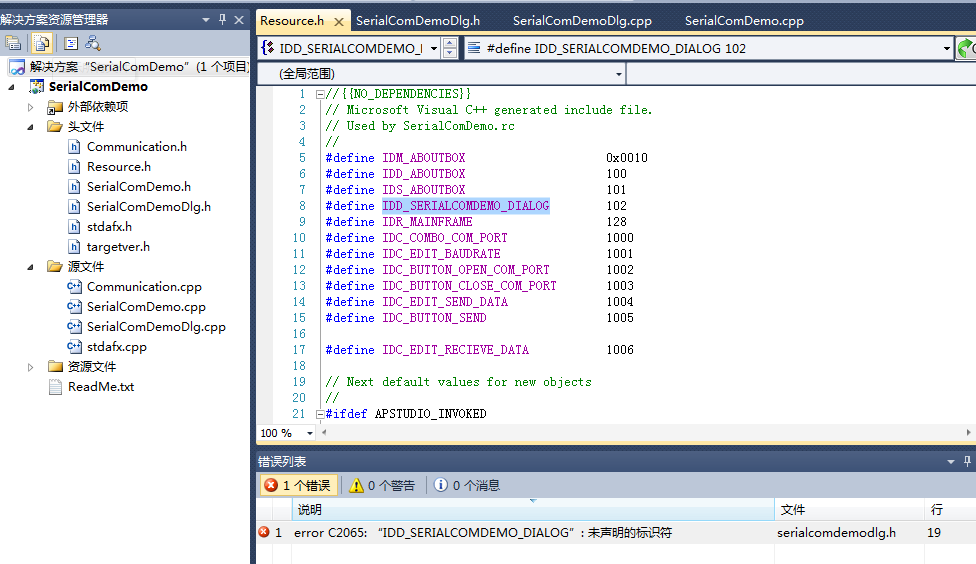Click IDC_COMBO_COM_PORT on line 10
This screenshot has width=976, height=564.
pos(444,238)
